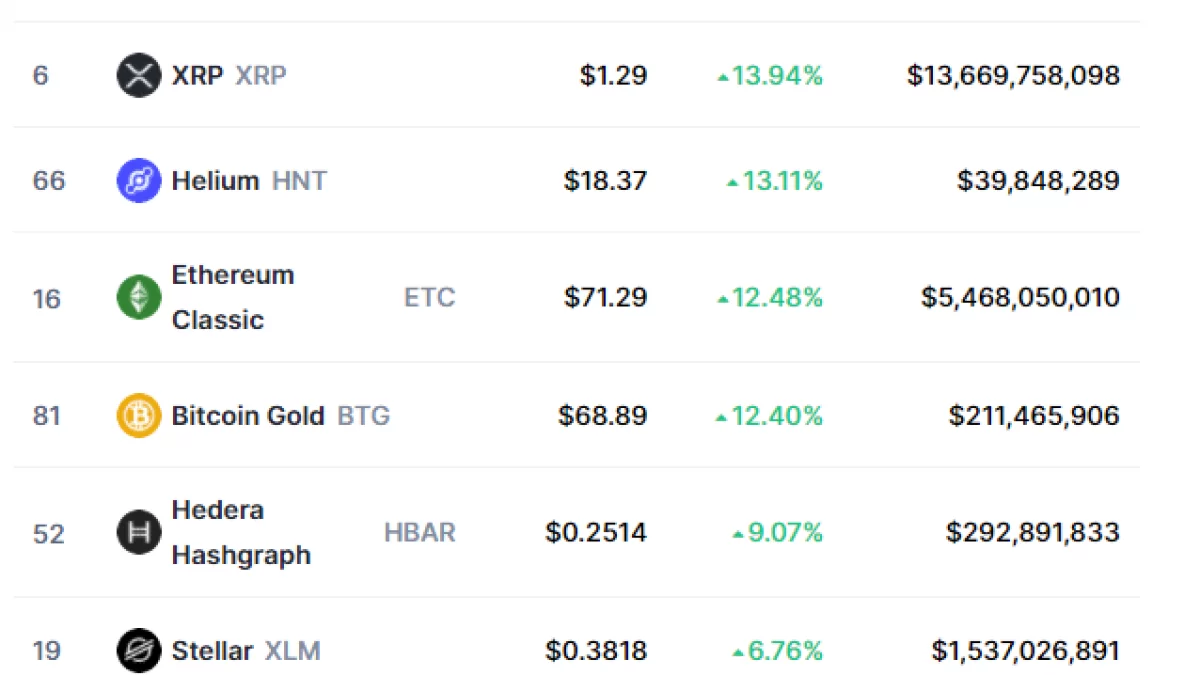Image resolution: width=1200 pixels, height=675 pixels.
Task: Click the Bitcoin Gold logo icon
Action: coord(138,416)
